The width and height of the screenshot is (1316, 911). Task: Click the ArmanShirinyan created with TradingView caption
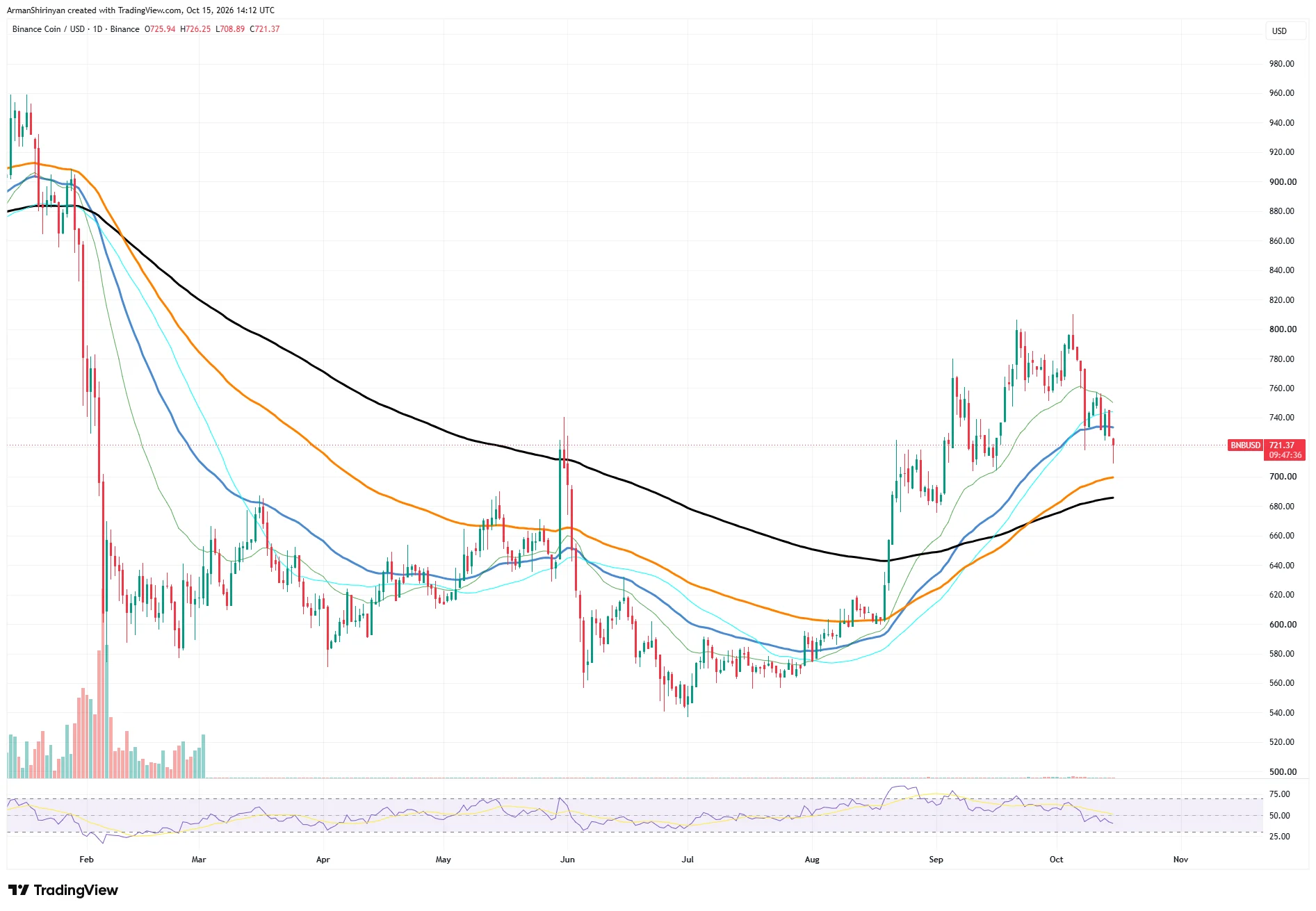(x=140, y=10)
